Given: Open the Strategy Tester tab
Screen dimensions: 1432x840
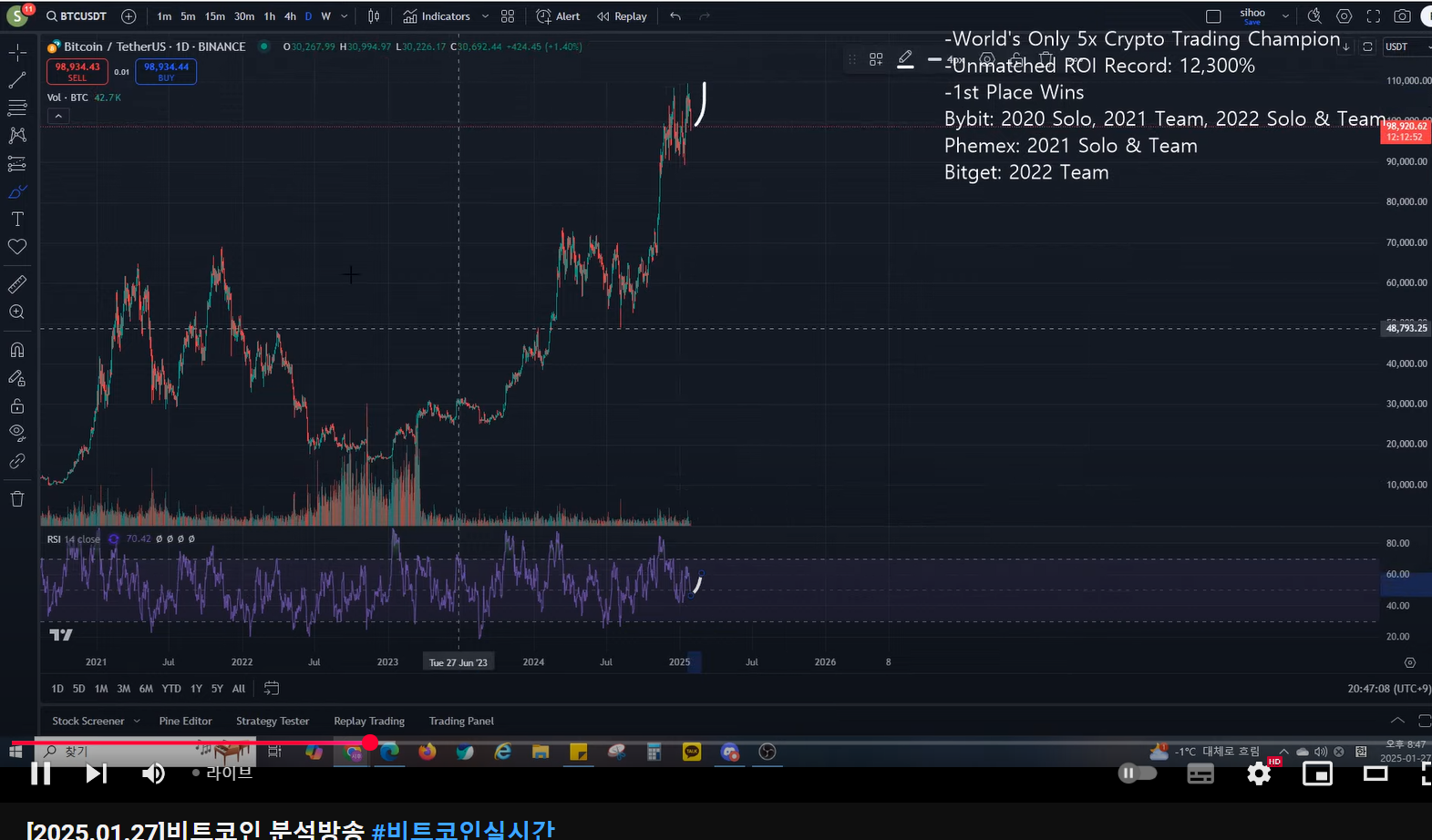Looking at the screenshot, I should point(273,721).
